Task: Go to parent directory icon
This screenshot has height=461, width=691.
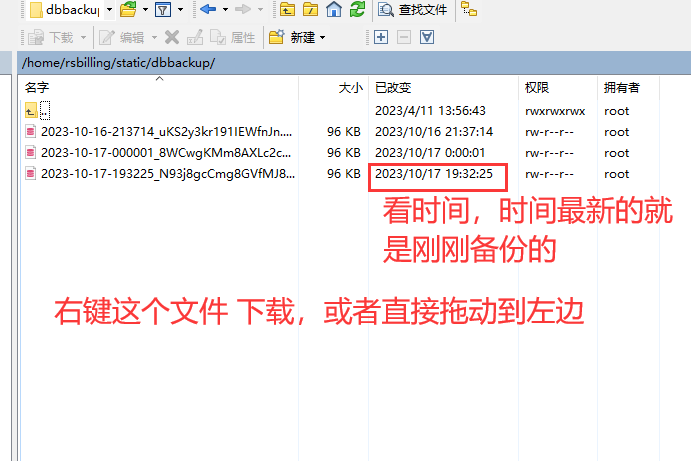Action: (287, 11)
